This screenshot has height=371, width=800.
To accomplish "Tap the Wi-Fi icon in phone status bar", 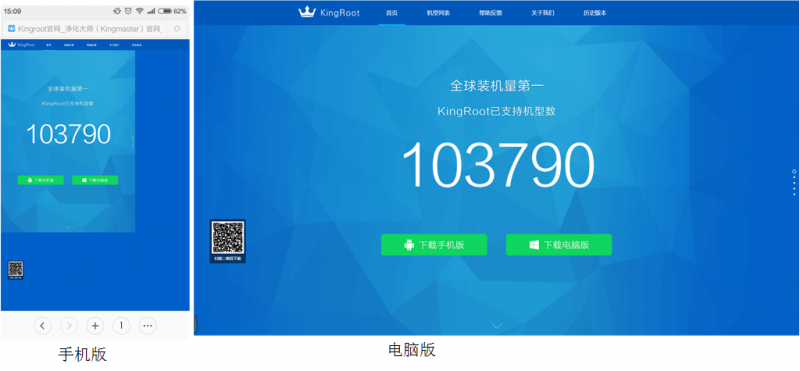I will tap(140, 11).
